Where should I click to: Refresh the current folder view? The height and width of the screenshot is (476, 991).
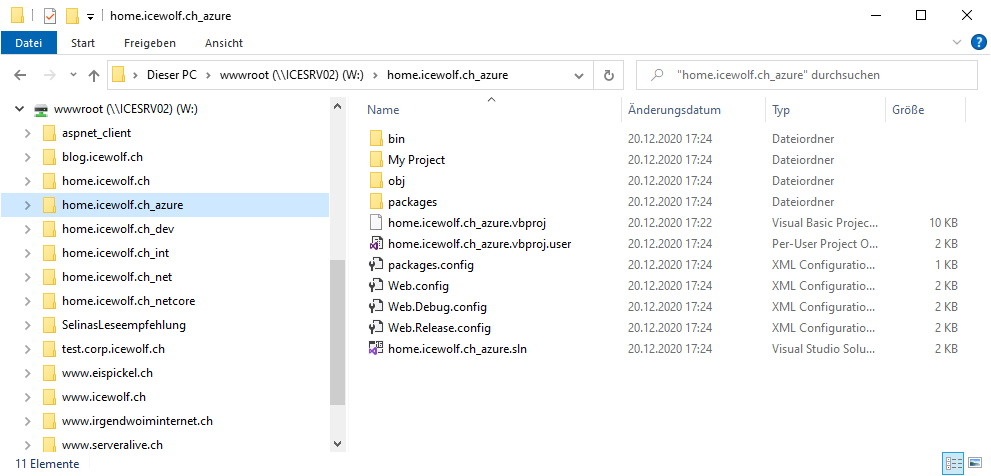609,75
